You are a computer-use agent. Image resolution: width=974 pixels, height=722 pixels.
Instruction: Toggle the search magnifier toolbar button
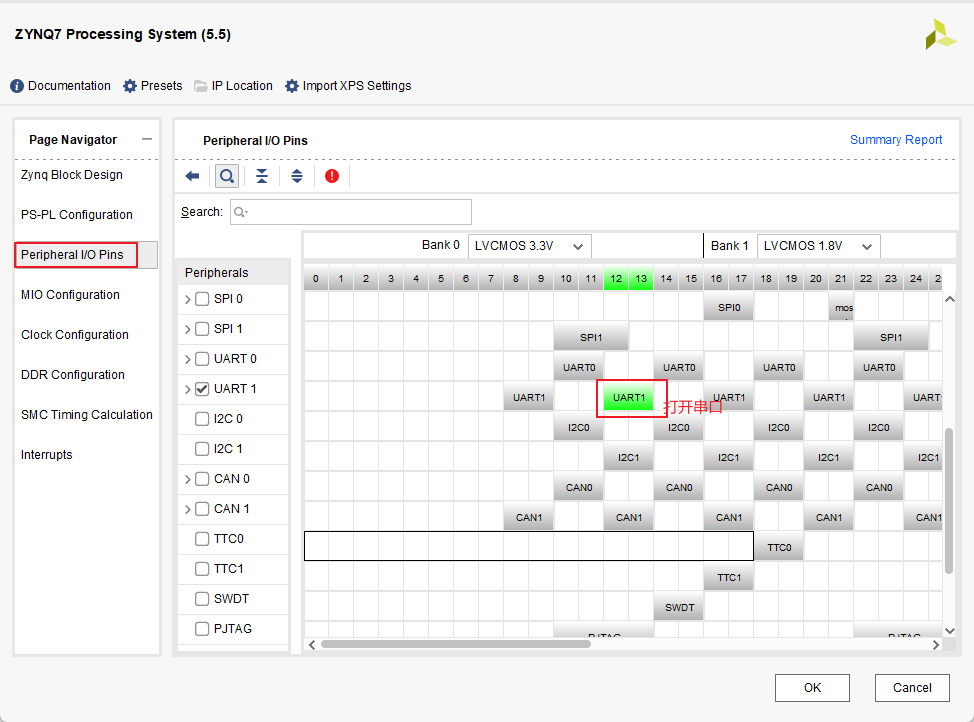pos(227,176)
